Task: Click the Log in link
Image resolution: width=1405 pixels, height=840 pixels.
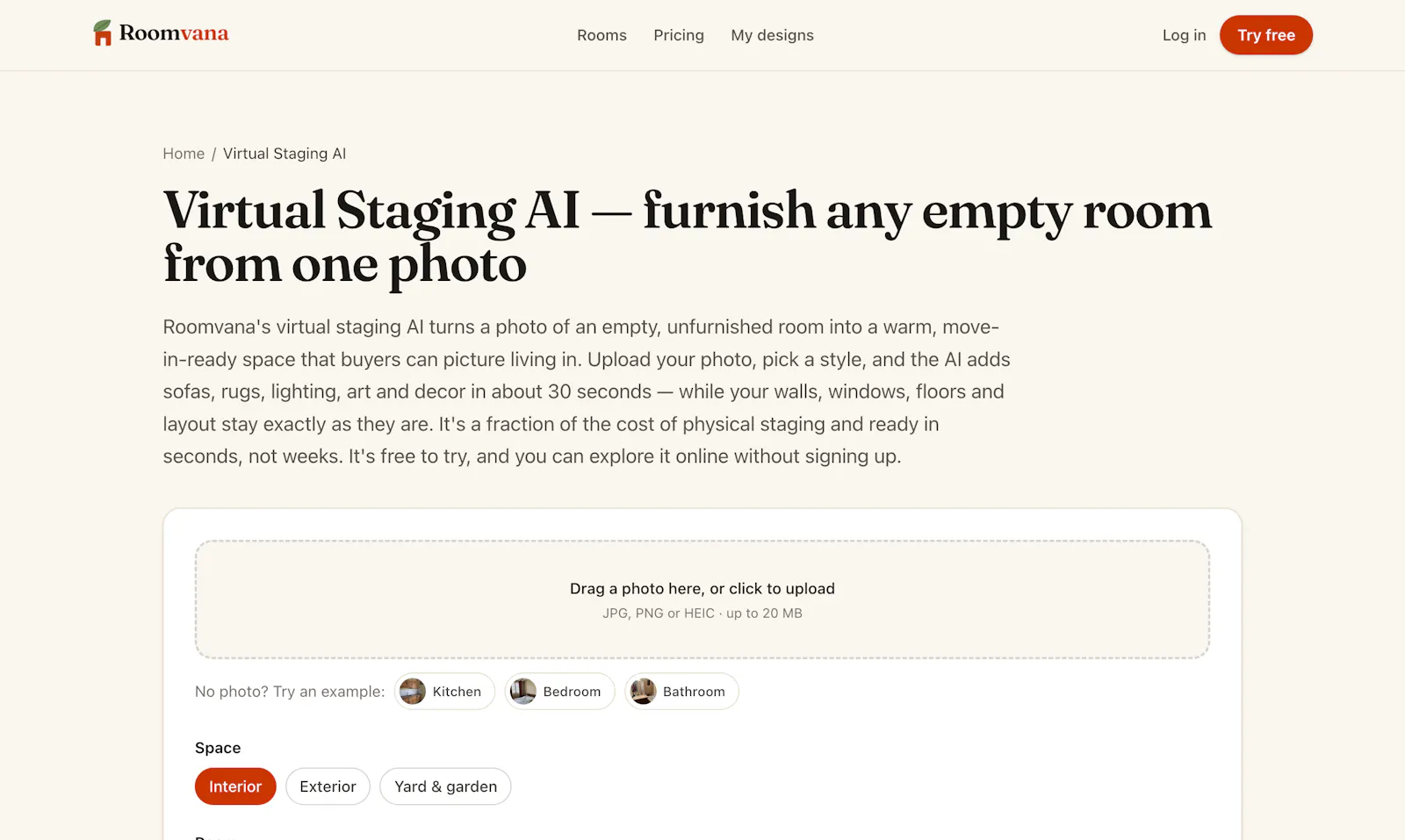Action: coord(1184,35)
